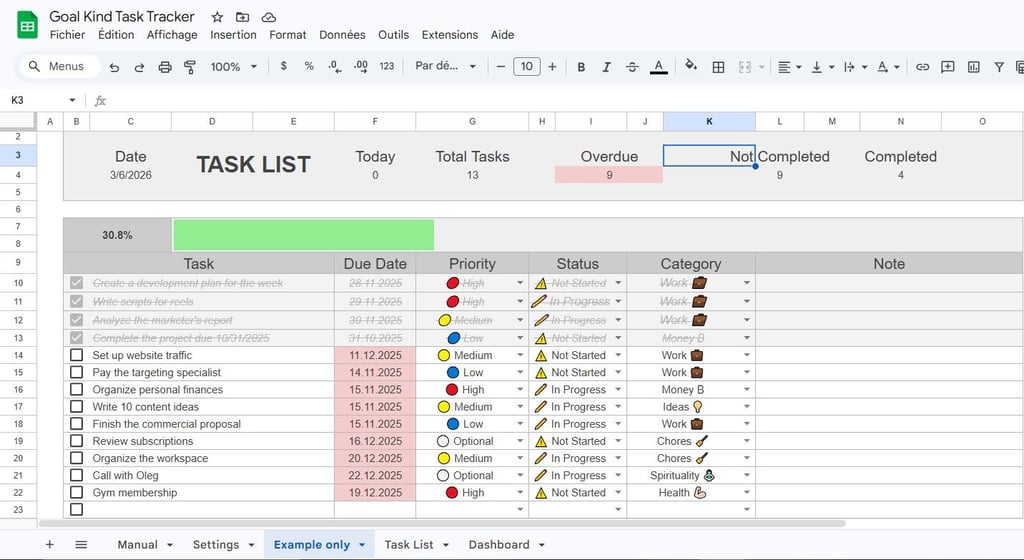Screen dimensions: 1024x560
Task: Select the due date 11.12.2025 cell
Action: pos(375,355)
